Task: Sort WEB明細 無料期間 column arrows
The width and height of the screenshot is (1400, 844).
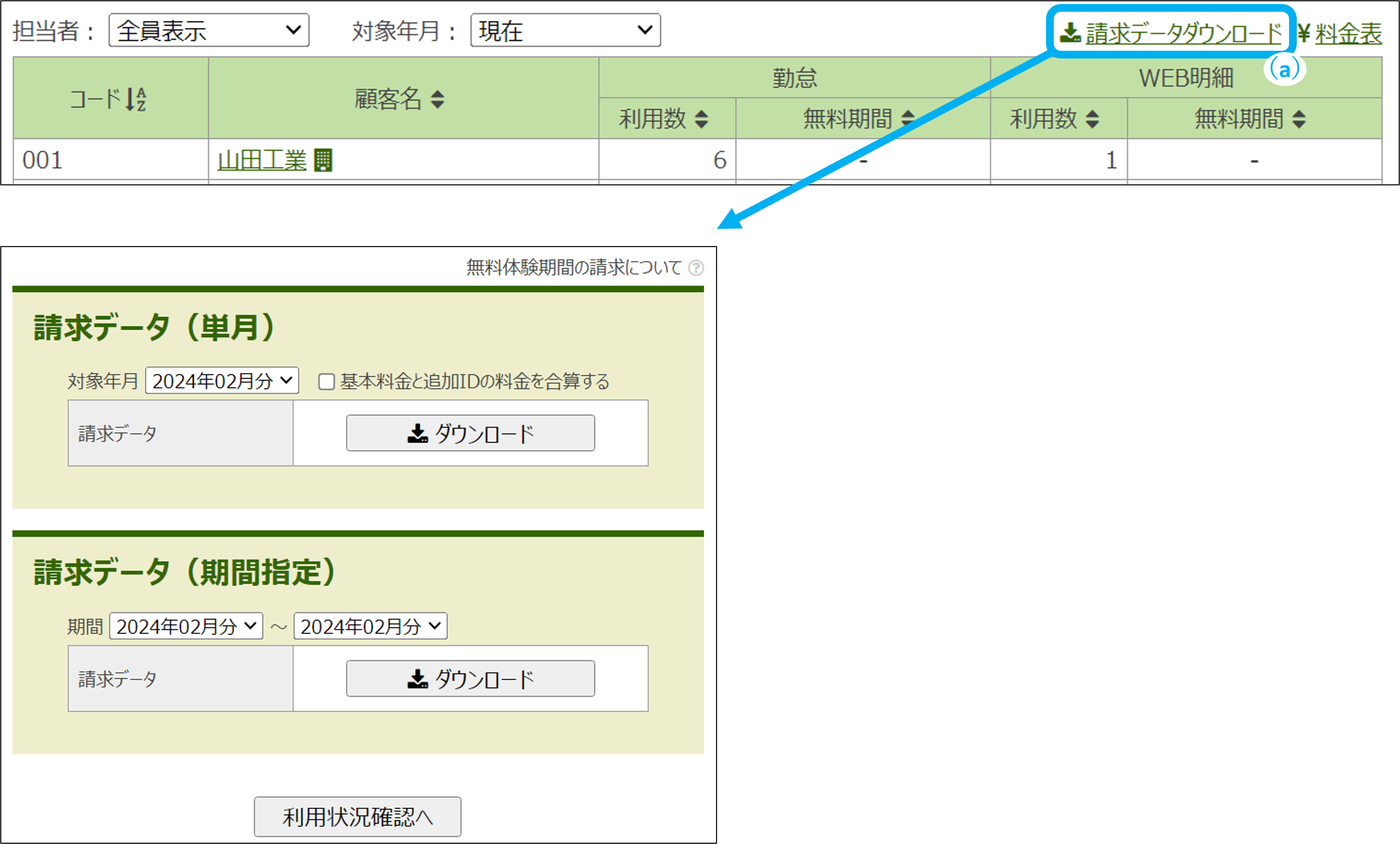Action: (x=1298, y=119)
